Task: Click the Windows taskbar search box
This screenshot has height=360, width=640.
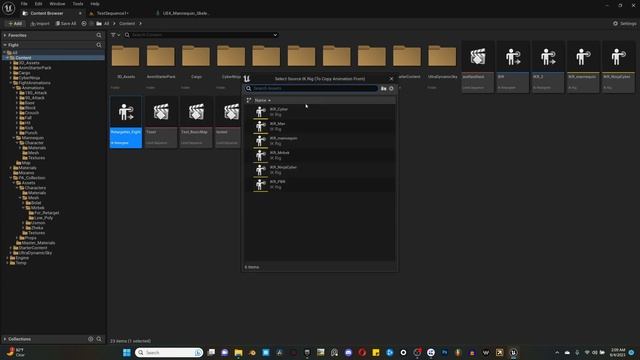Action: coord(169,352)
